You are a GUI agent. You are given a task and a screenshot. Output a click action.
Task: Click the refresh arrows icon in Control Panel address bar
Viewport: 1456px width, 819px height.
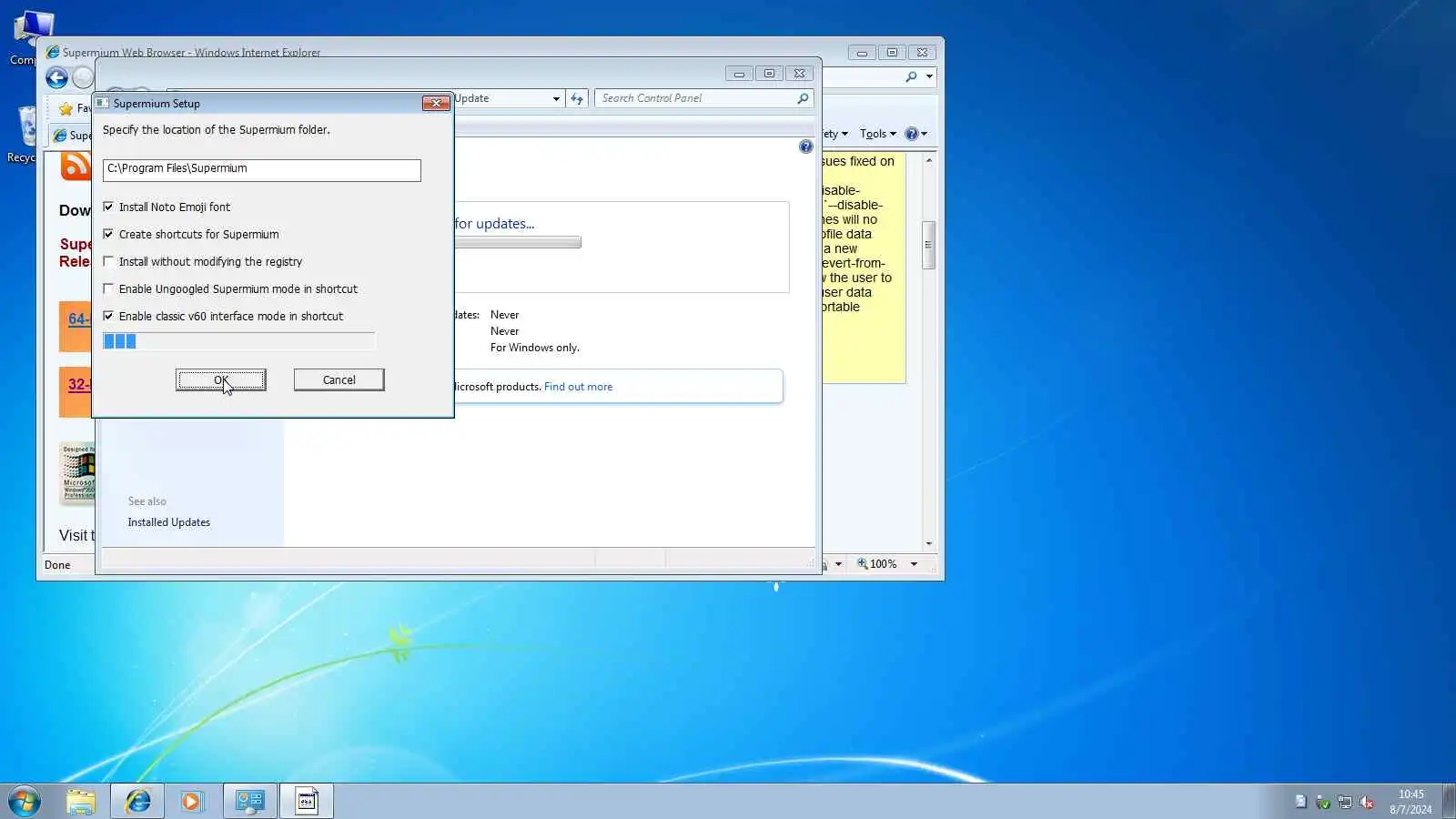pos(577,98)
